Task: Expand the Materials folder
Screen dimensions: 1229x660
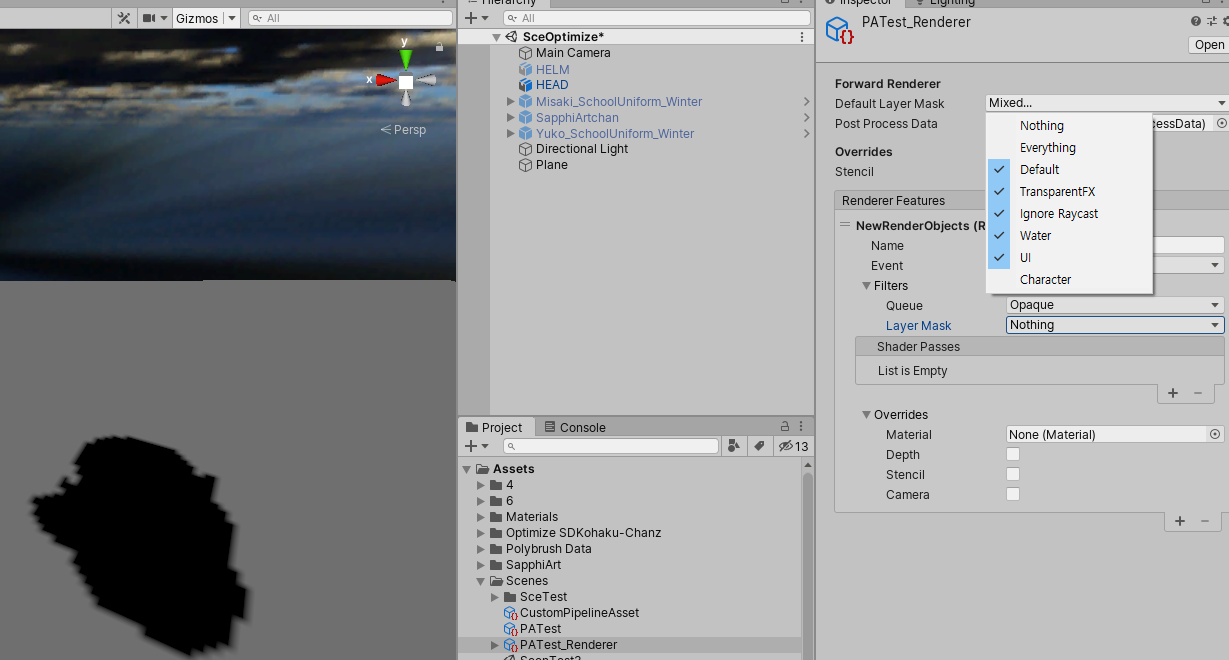Action: click(x=482, y=517)
